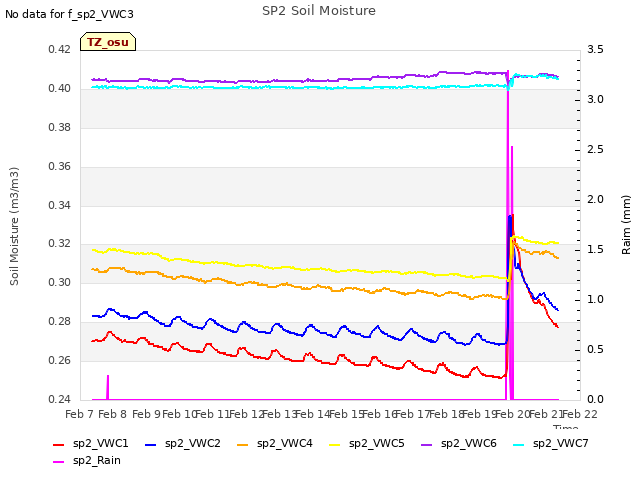This screenshot has height=480, width=640.
Task: Select the sp2_VWC1 legend entry
Action: click(x=91, y=443)
